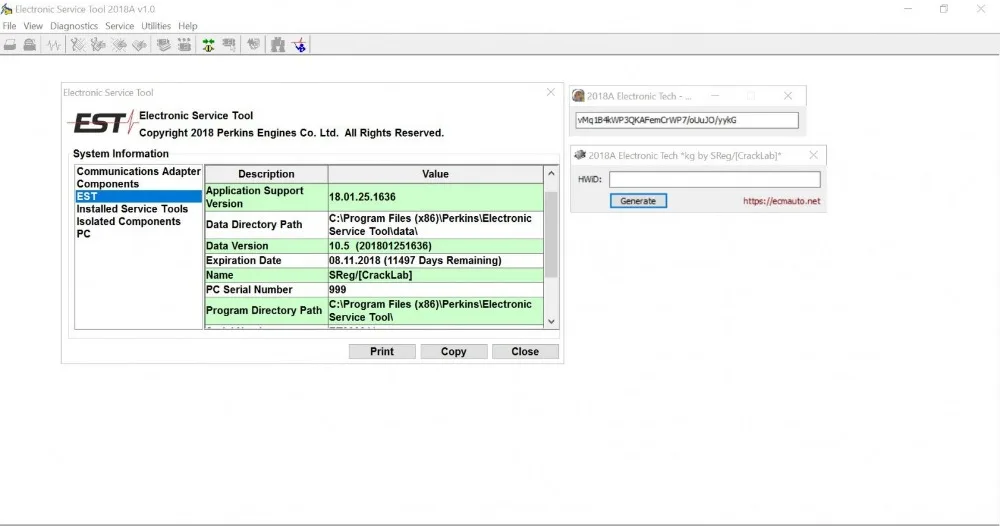Click the table scroll down arrow
1000x526 pixels.
[551, 321]
